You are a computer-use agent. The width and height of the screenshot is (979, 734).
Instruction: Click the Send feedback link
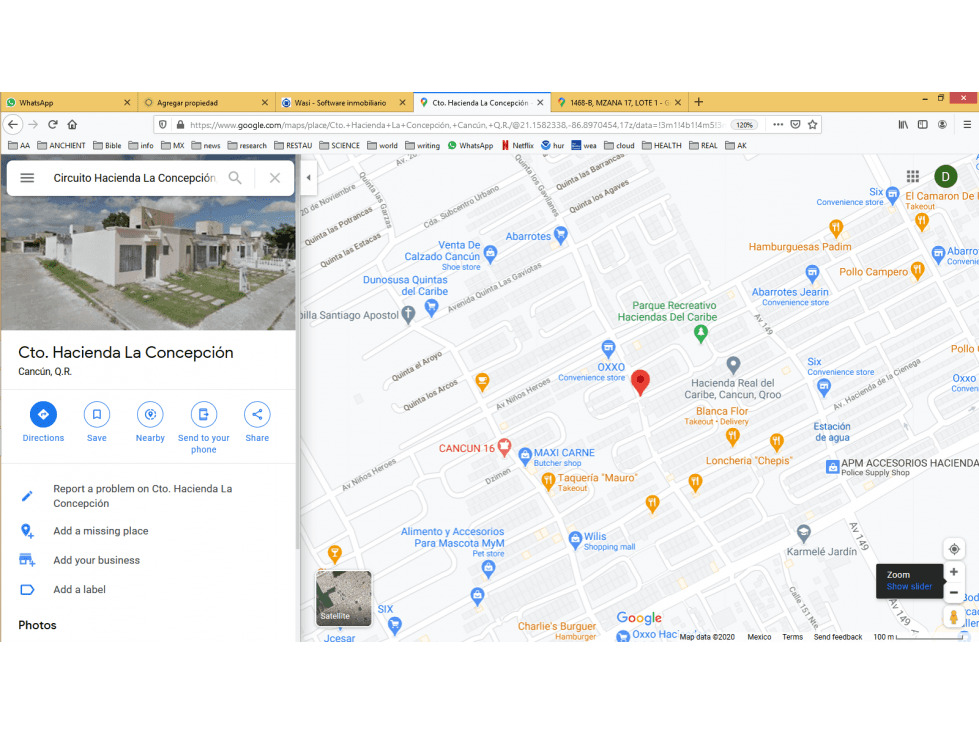click(837, 637)
